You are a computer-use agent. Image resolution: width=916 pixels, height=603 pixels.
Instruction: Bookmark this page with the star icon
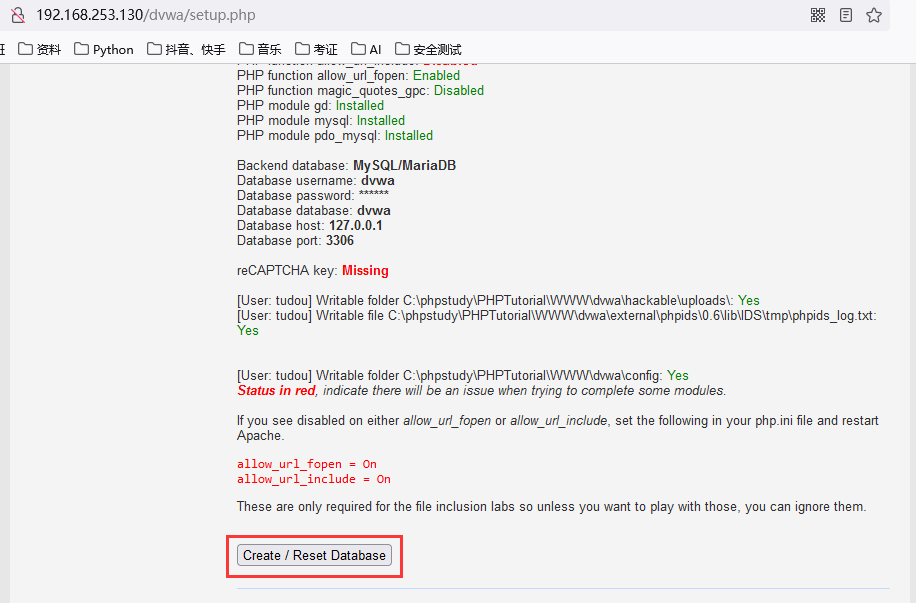[873, 15]
